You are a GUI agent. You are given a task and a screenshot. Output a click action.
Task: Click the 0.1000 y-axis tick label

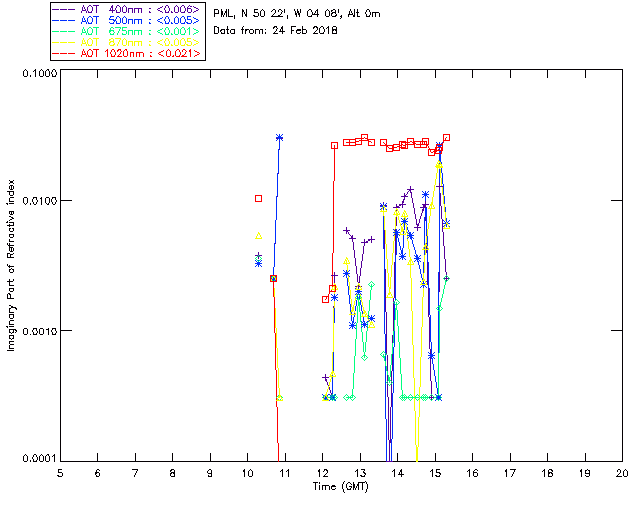click(40, 73)
